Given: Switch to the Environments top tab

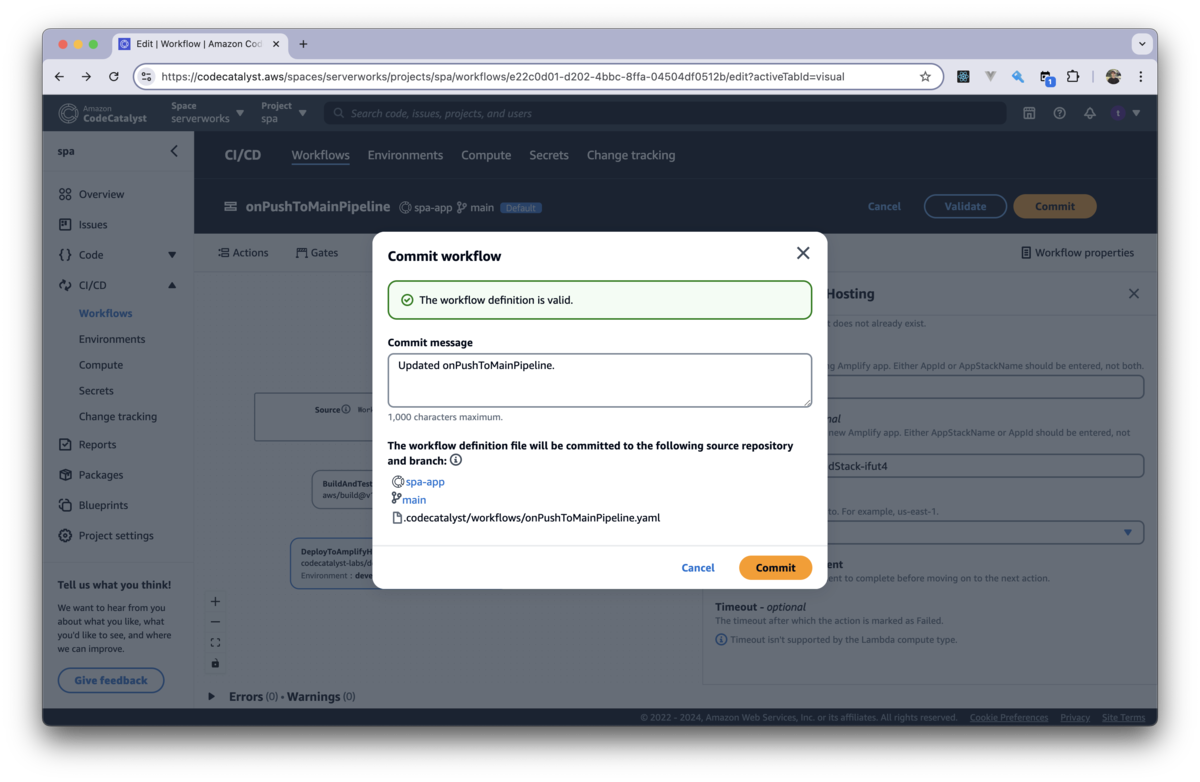Looking at the screenshot, I should [405, 155].
